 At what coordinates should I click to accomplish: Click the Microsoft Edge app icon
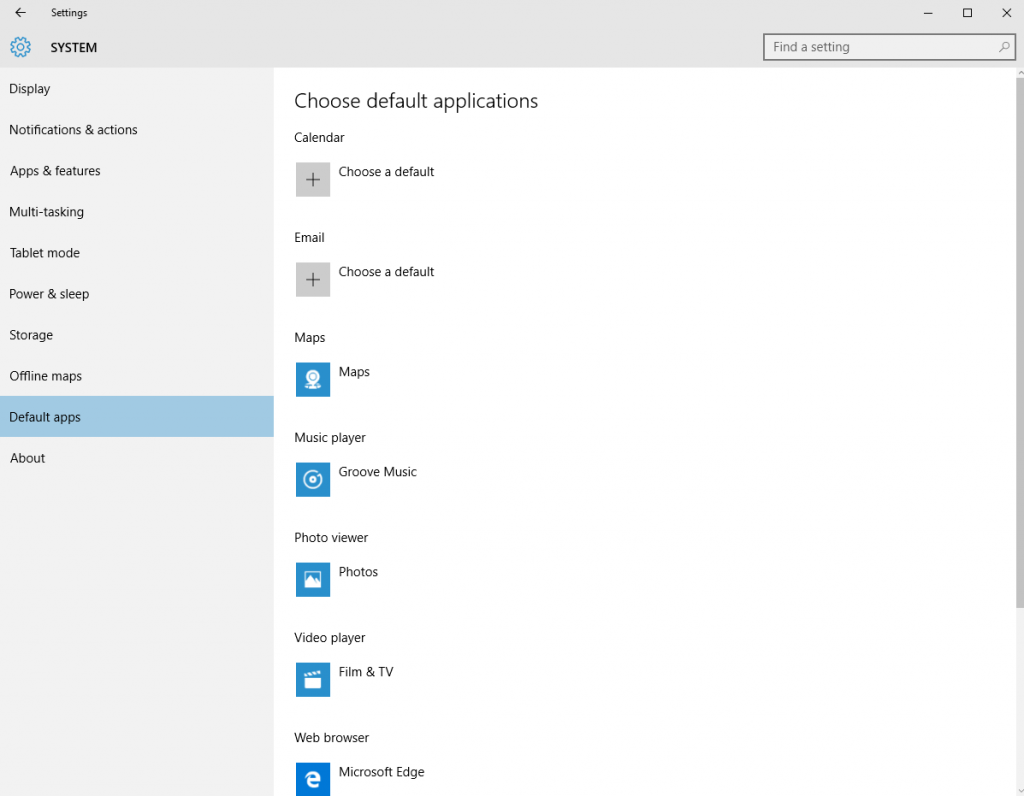point(313,779)
